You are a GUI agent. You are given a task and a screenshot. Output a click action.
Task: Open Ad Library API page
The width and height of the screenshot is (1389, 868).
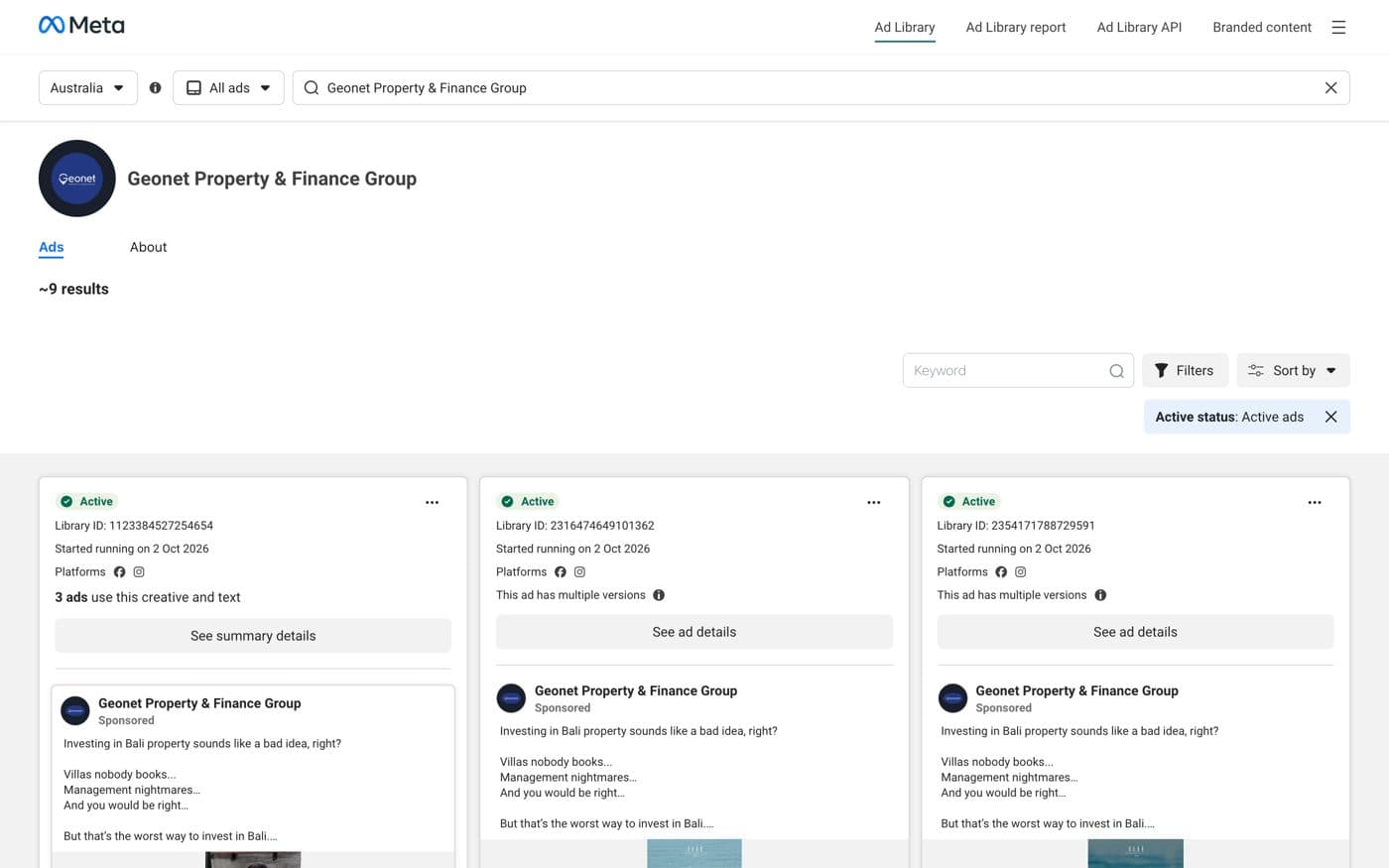pos(1139,27)
